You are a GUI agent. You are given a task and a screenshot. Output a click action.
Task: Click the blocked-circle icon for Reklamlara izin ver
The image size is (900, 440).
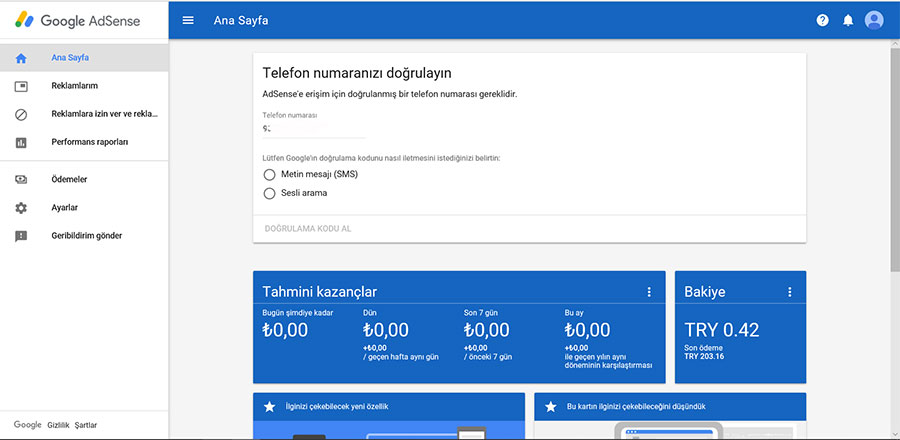pyautogui.click(x=21, y=114)
